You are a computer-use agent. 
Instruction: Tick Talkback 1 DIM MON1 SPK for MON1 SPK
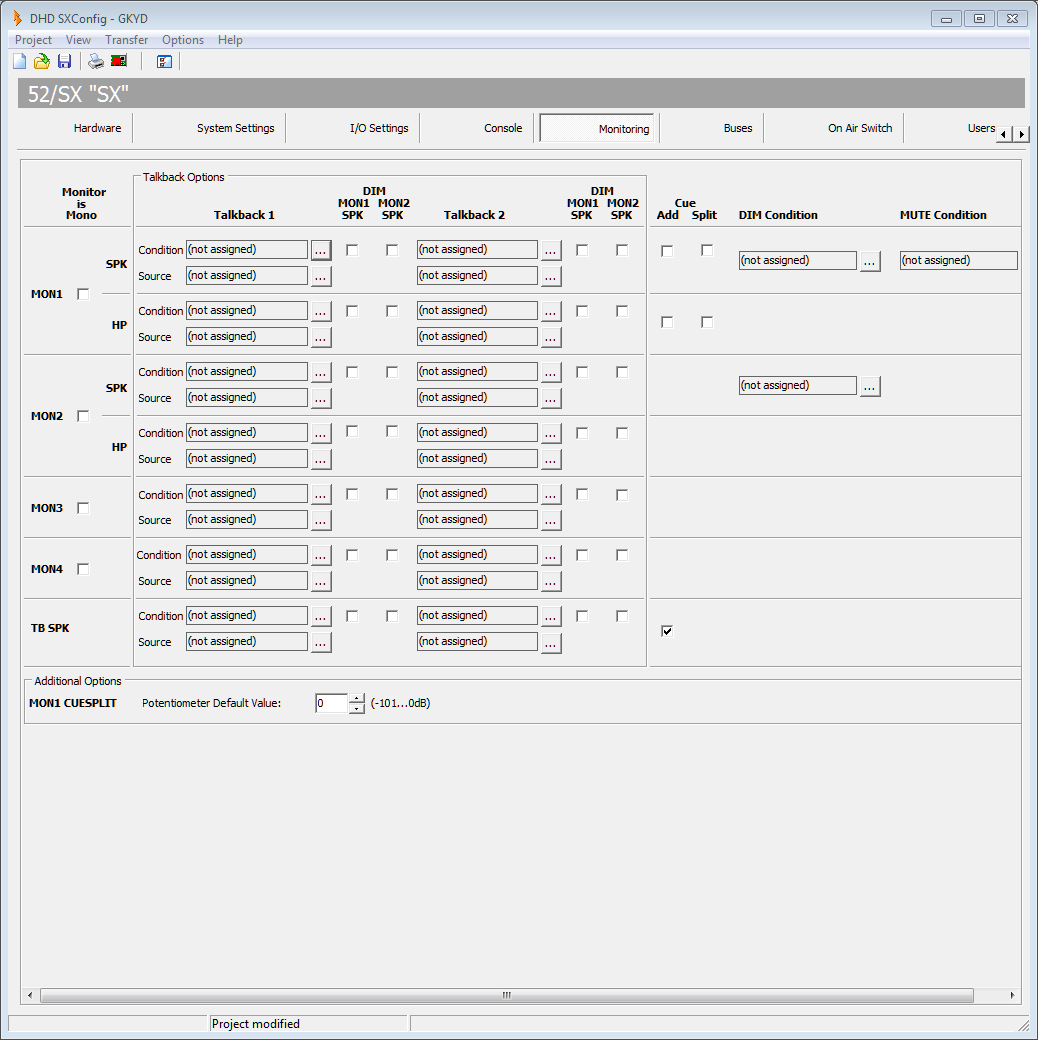tap(352, 250)
